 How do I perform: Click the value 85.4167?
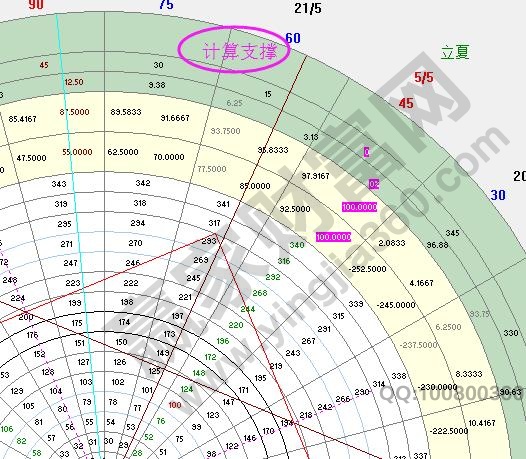coord(22,119)
